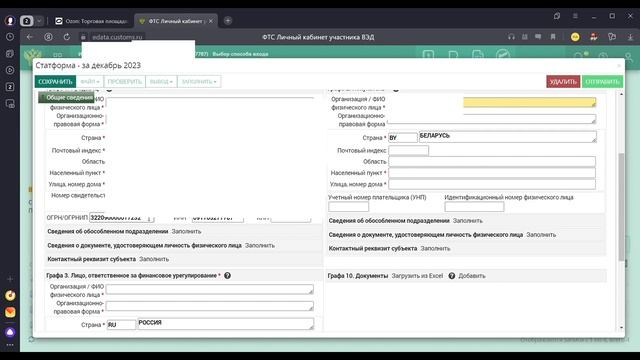Bookmark this page with the bookmark icon

553,37
